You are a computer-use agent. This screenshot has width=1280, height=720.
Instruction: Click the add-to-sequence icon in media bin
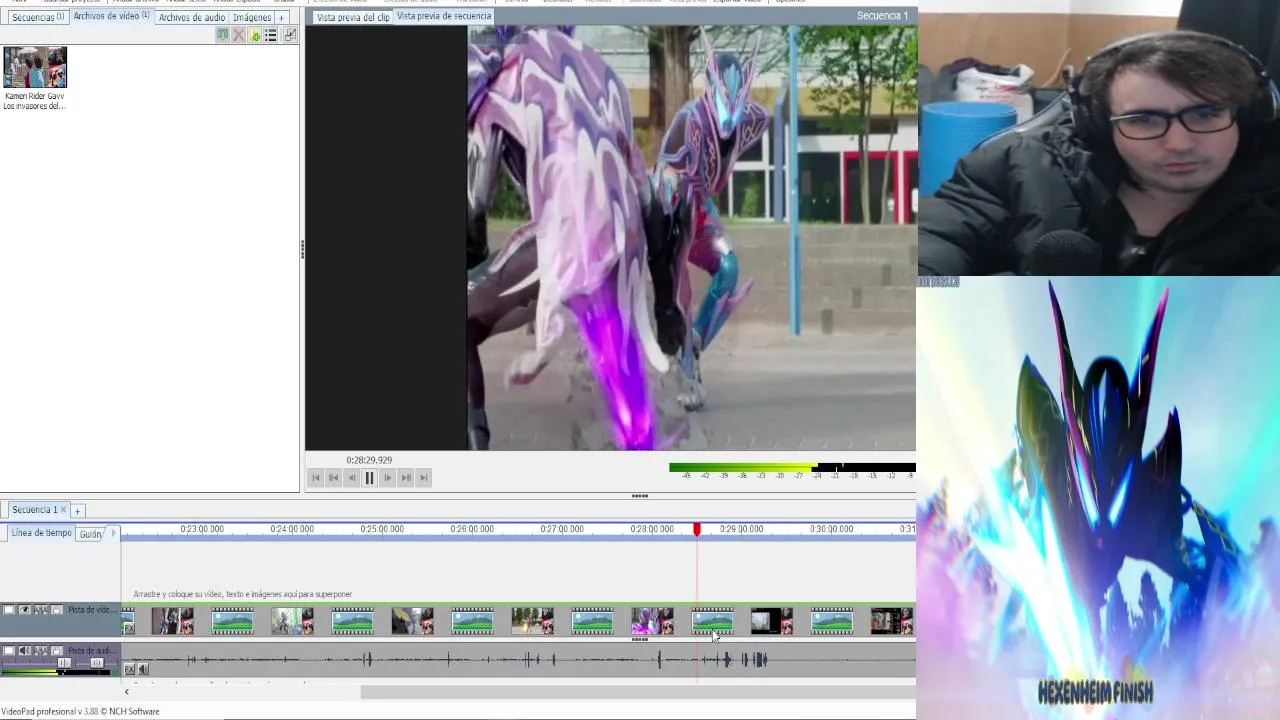223,35
